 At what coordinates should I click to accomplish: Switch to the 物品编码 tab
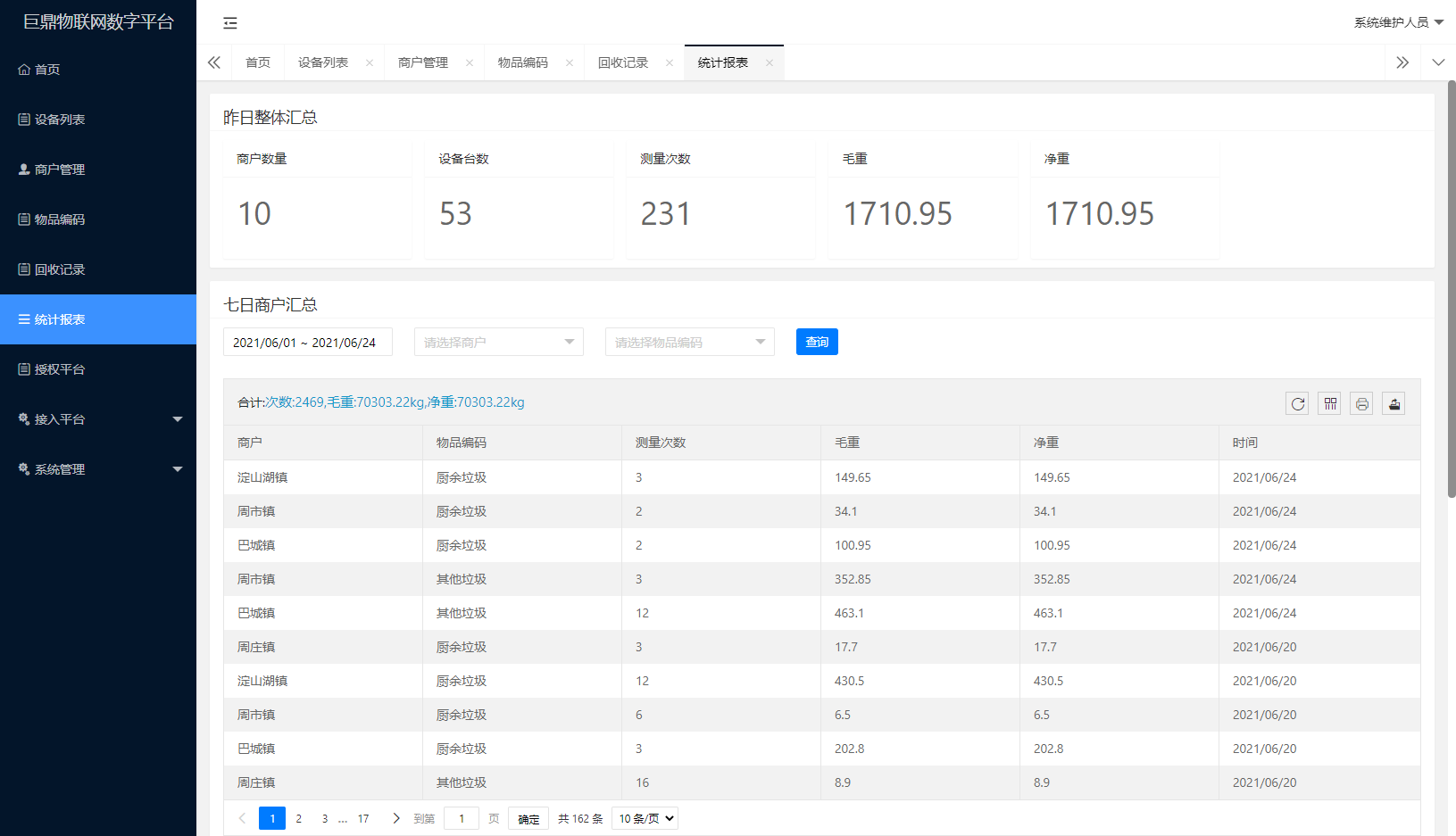coord(523,63)
